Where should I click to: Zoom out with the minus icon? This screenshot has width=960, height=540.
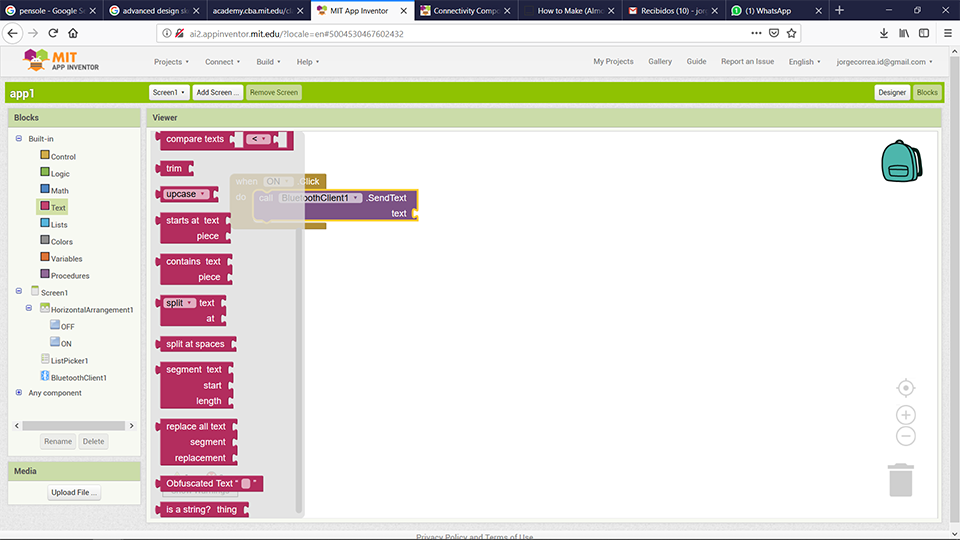(x=906, y=437)
